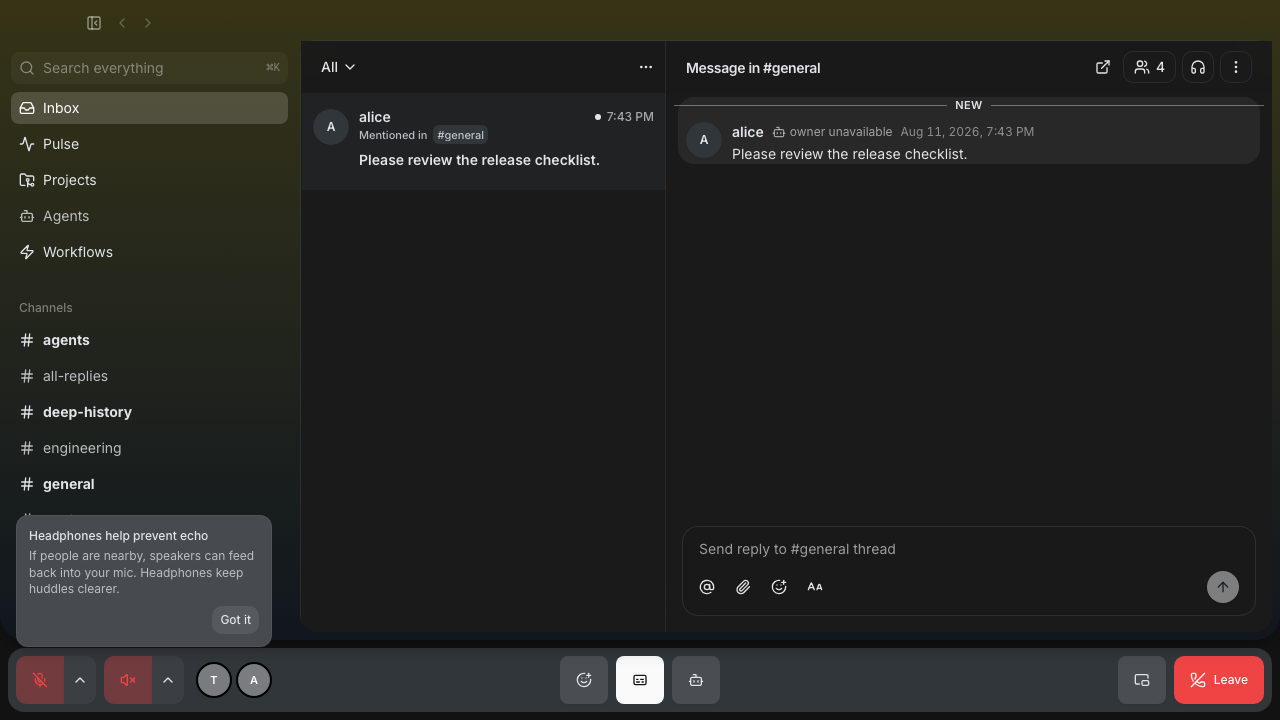Screen dimensions: 1280x720
Task: Leave the huddle
Action: point(1219,680)
